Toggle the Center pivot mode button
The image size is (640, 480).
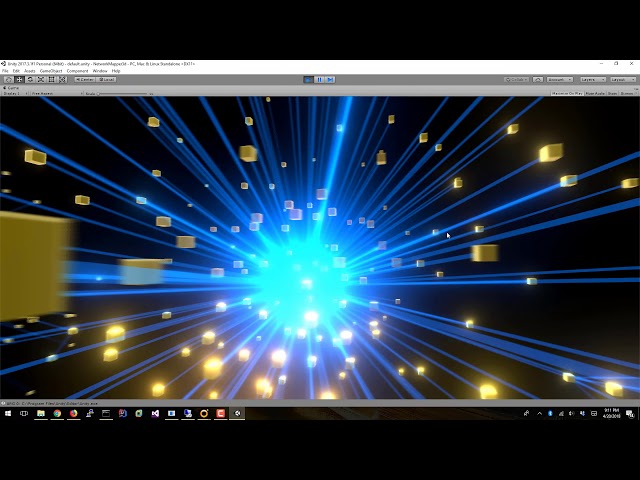click(x=85, y=80)
